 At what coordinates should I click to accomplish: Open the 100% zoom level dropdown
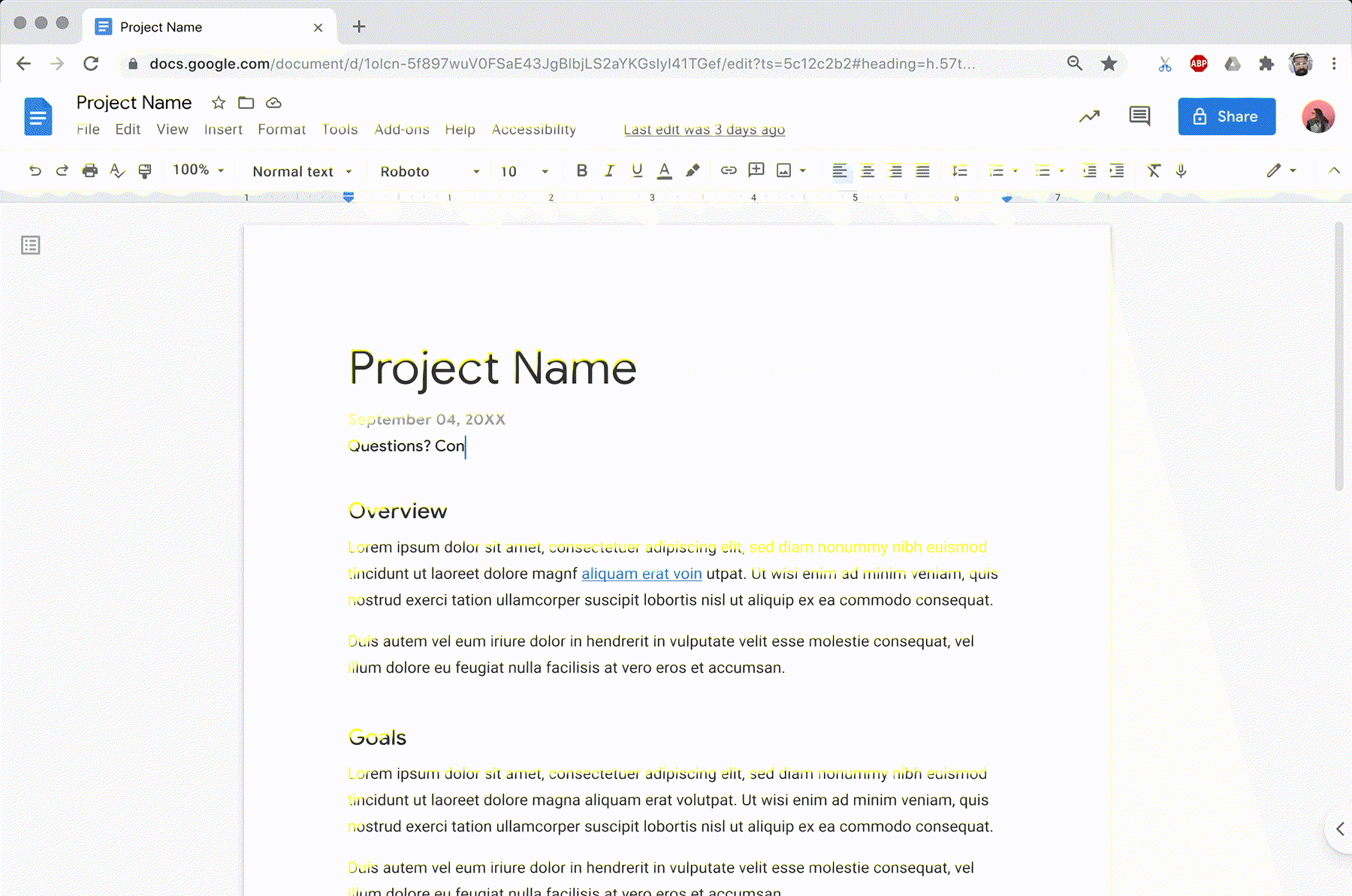198,170
